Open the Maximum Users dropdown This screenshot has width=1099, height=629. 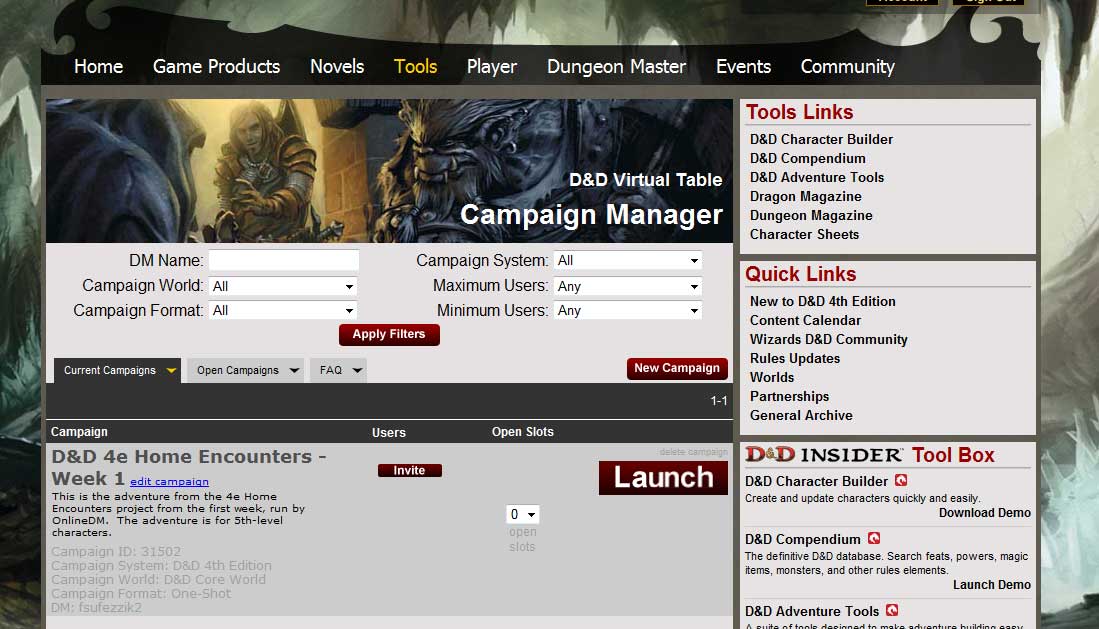pyautogui.click(x=627, y=286)
